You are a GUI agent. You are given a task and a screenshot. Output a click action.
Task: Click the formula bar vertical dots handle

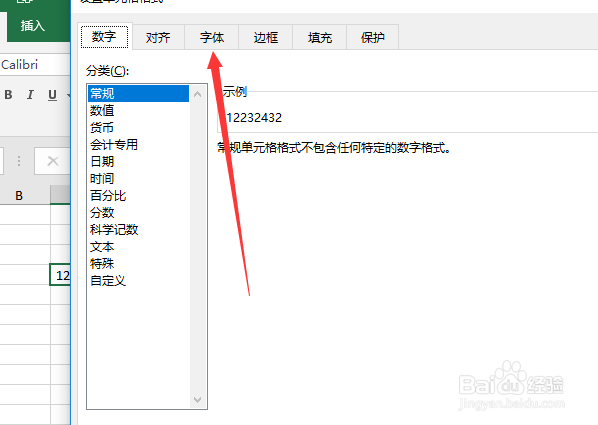click(x=19, y=161)
